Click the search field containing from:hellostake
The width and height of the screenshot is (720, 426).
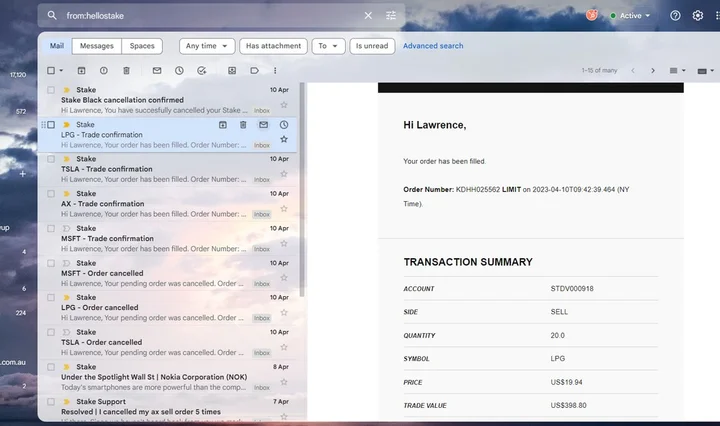tap(200, 16)
